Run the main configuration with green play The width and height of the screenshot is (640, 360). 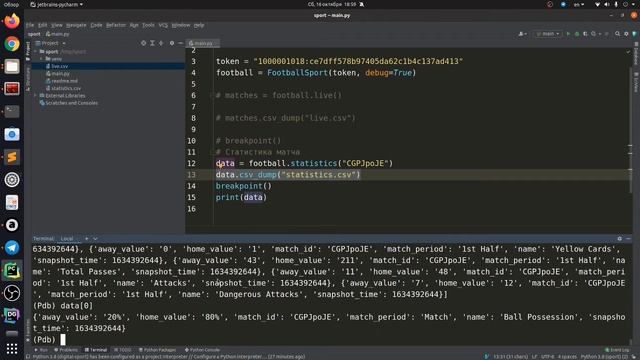click(x=568, y=34)
